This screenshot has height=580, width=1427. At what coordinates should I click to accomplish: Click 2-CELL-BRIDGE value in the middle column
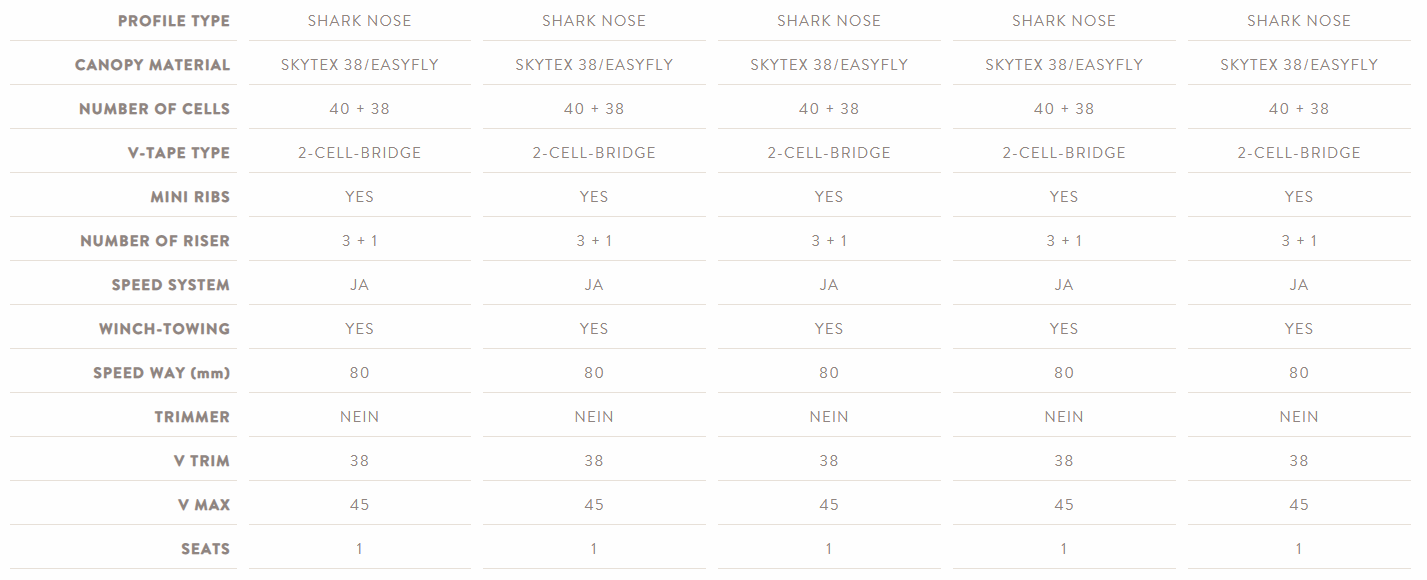[829, 153]
